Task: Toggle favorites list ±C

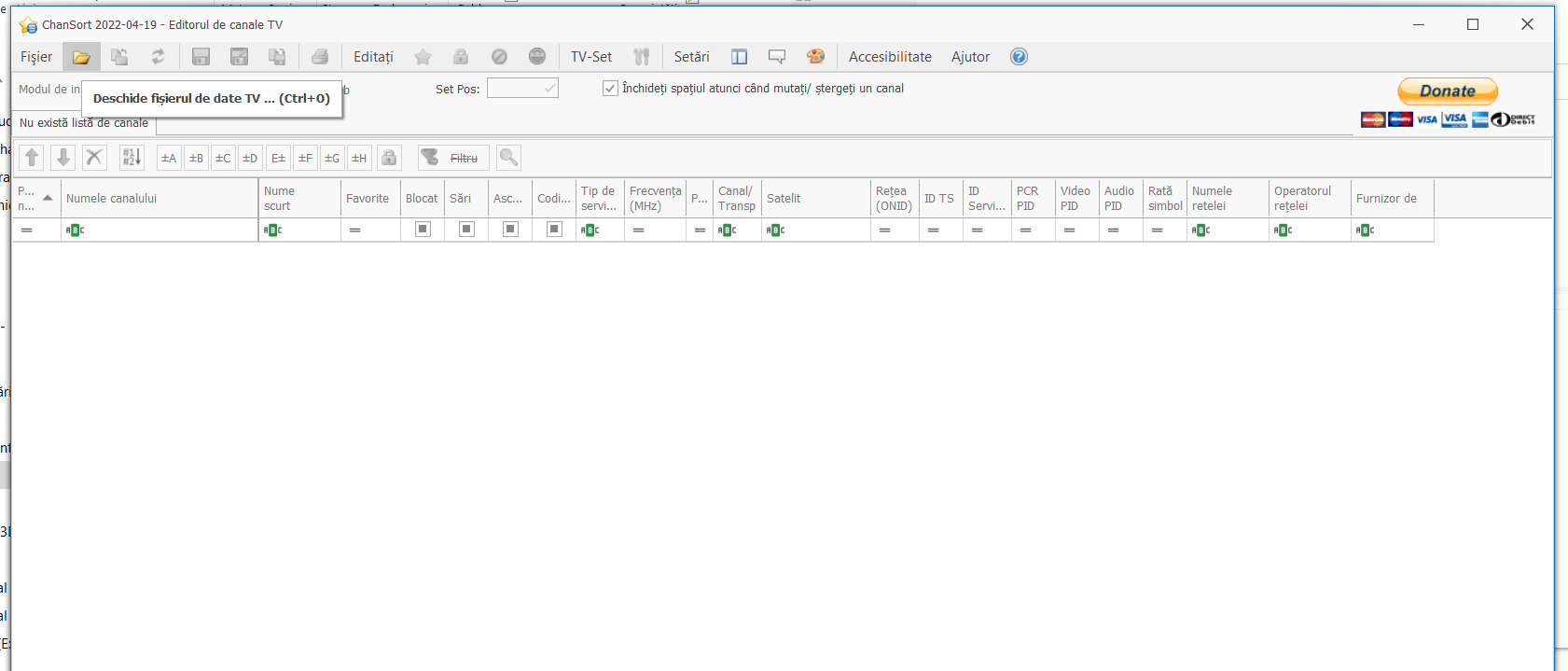Action: pyautogui.click(x=223, y=158)
